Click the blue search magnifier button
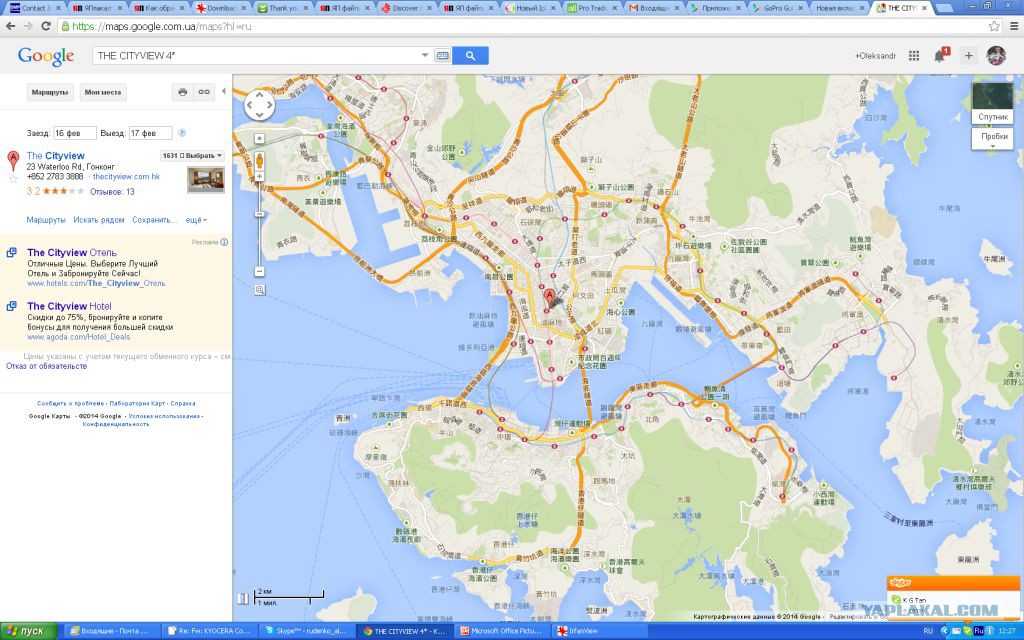1024x640 pixels. 470,56
